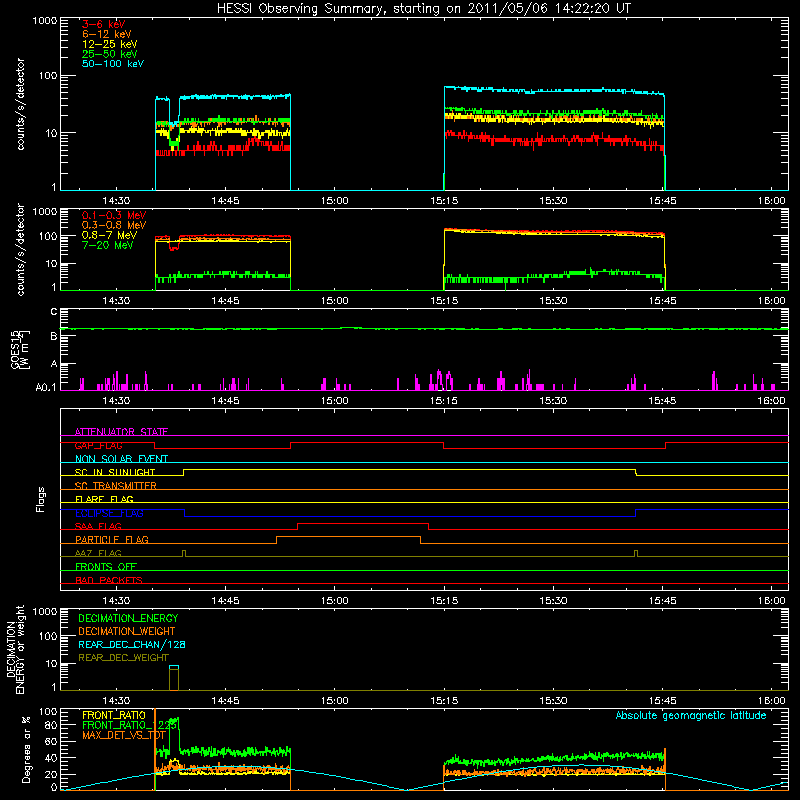Viewport: 800px width, 800px height.
Task: Select the SAA_FLAG label
Action: [98, 526]
